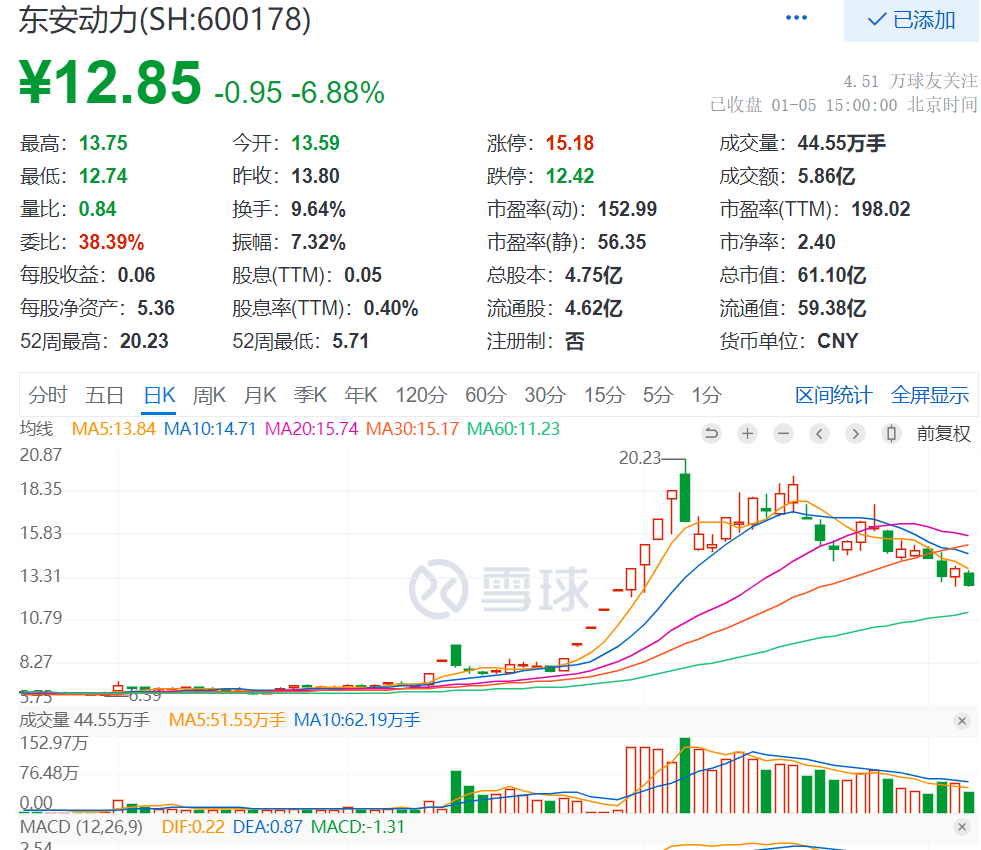Click the 20.23 peak label on chart
Viewport: 981px width, 850px height.
639,458
